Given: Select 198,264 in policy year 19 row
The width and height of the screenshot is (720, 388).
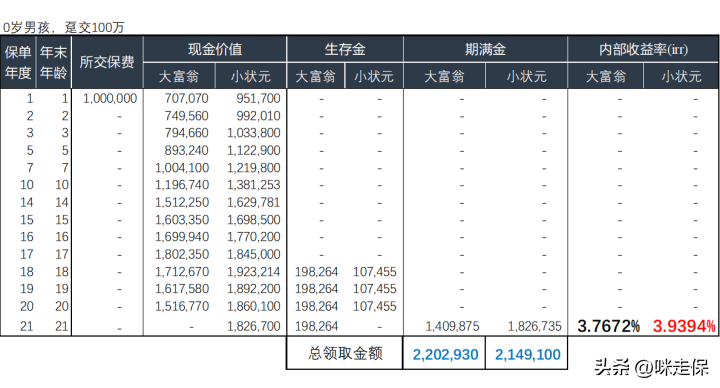Looking at the screenshot, I should click(x=316, y=288).
